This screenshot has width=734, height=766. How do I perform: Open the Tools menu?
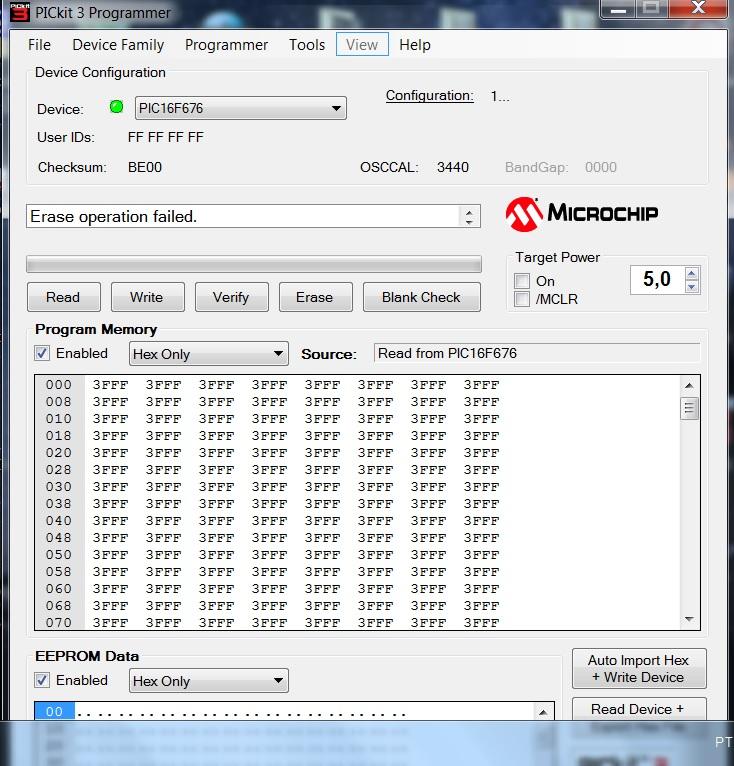click(x=307, y=45)
